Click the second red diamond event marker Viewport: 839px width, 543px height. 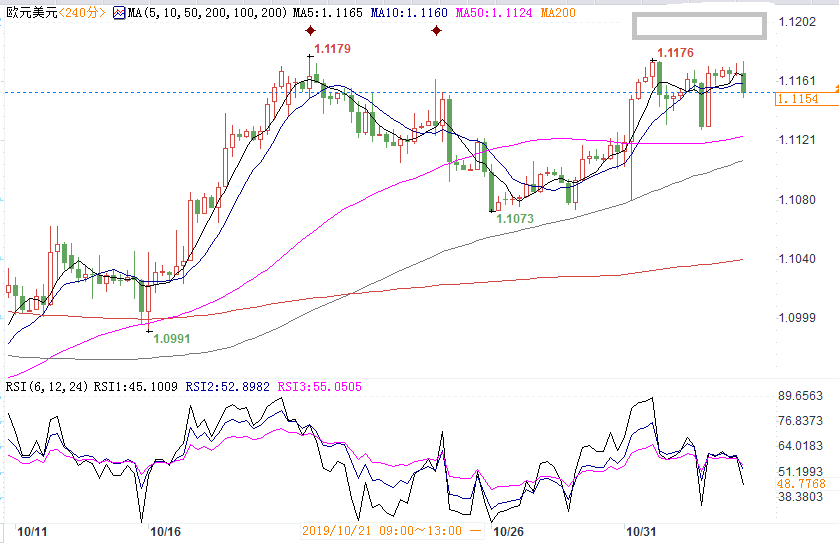436,31
